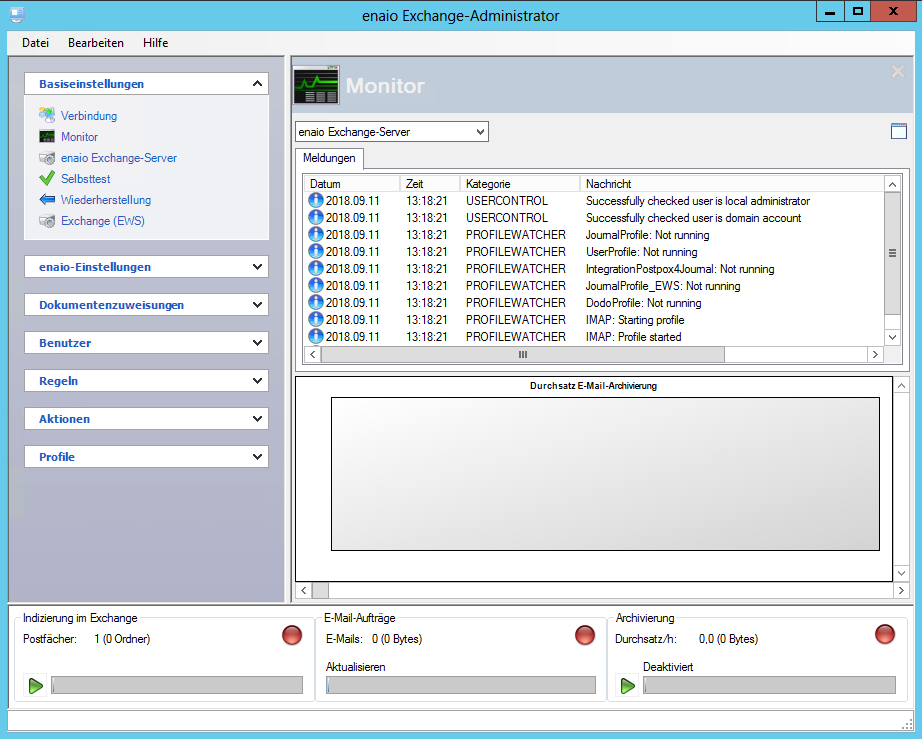Click the application icon in title bar
Screen dimensions: 922x739
click(x=17, y=15)
